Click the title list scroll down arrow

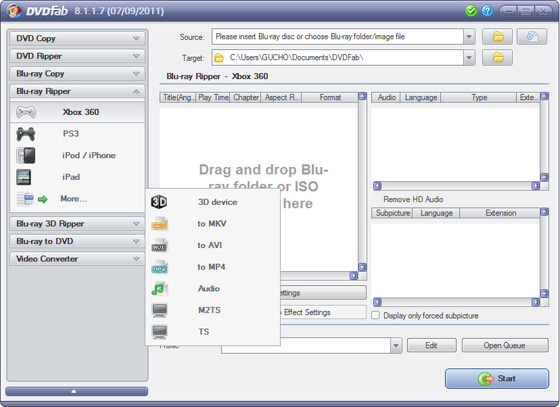point(362,267)
